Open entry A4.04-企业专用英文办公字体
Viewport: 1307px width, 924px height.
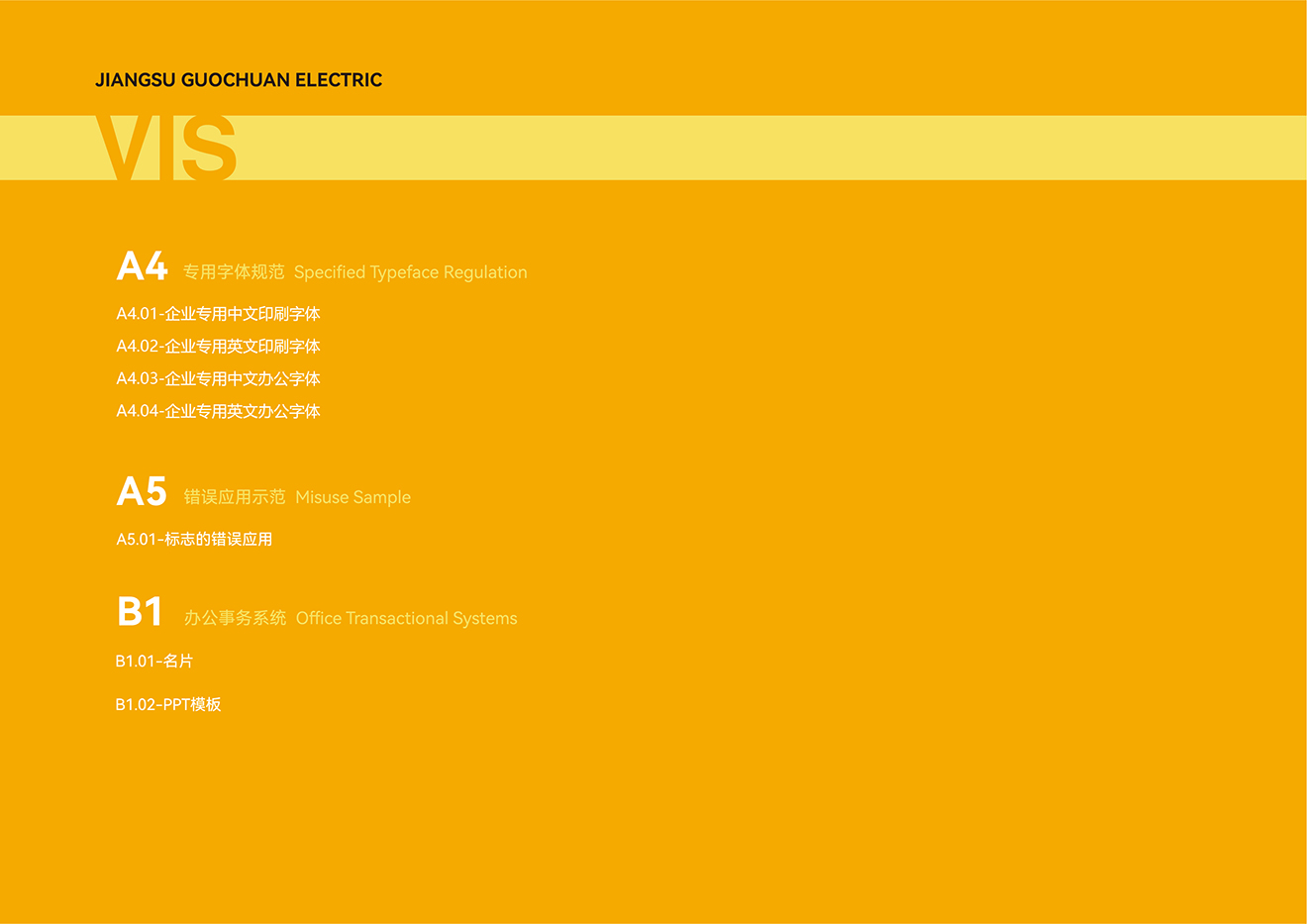point(218,411)
